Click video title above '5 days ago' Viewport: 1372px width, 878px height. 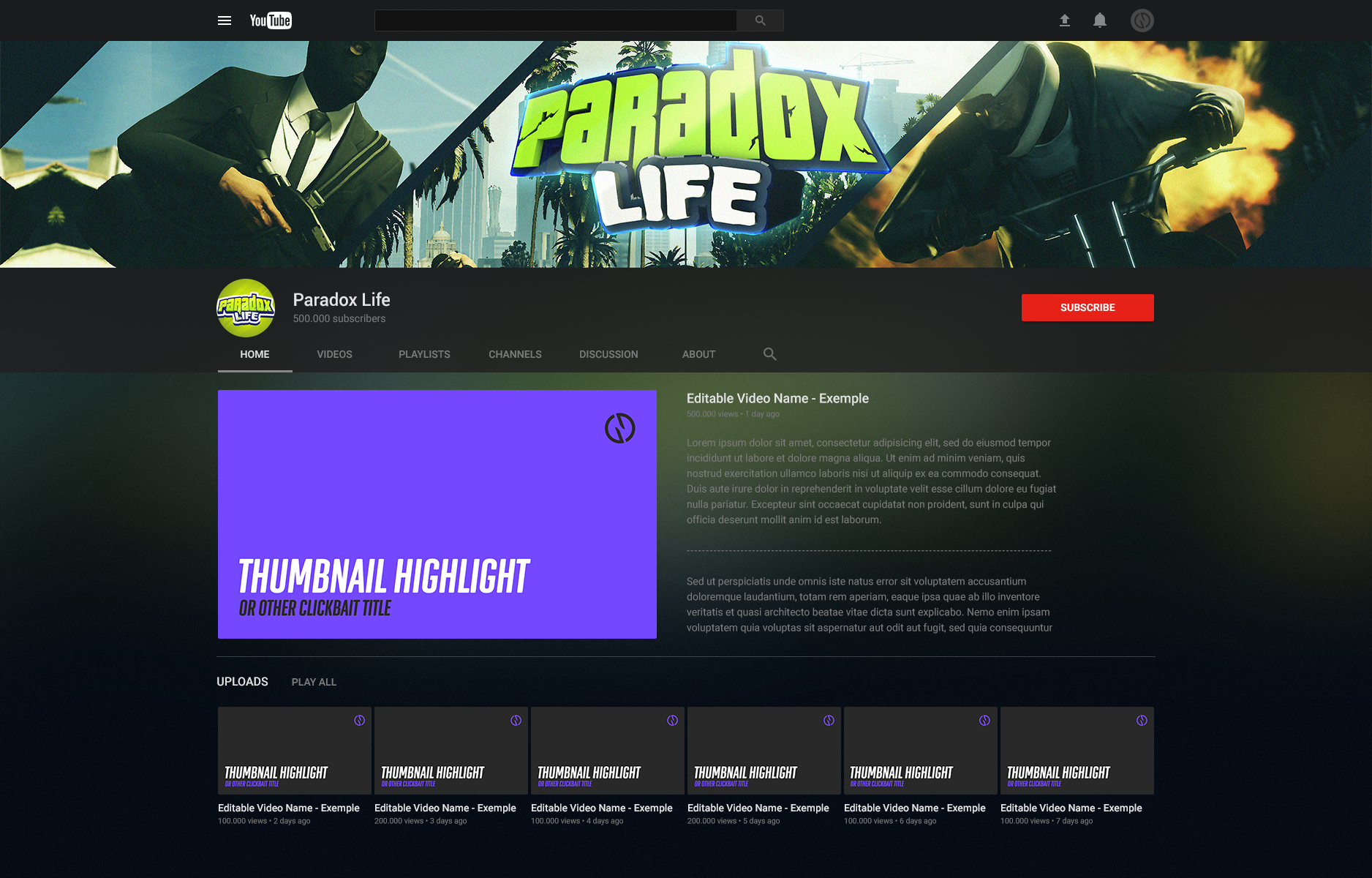[x=758, y=808]
